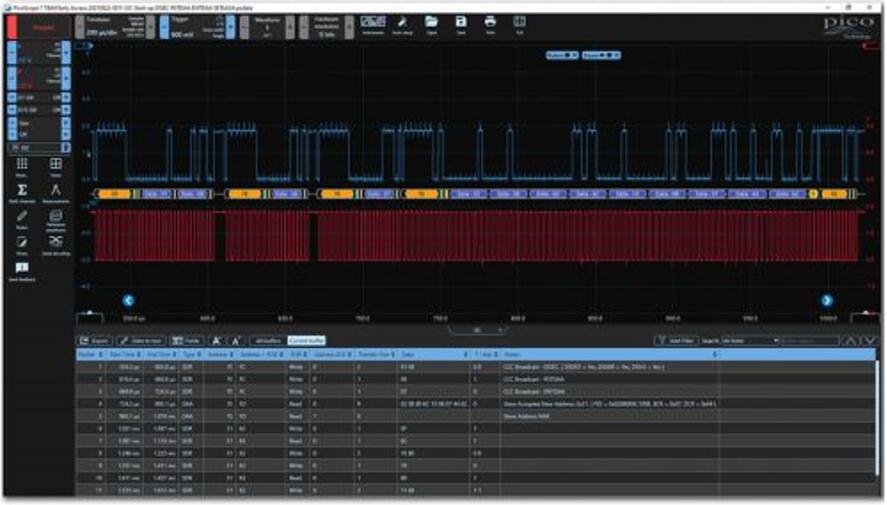Decrease Channel B range with minus
Image resolution: width=887 pixels, height=505 pixels.
tap(12, 79)
